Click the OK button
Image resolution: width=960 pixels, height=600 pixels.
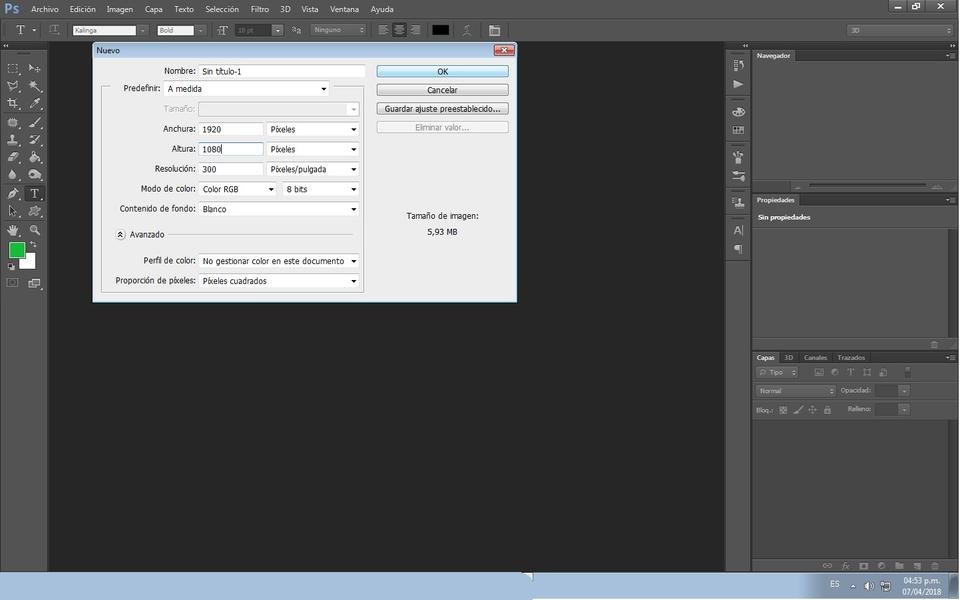click(x=443, y=72)
